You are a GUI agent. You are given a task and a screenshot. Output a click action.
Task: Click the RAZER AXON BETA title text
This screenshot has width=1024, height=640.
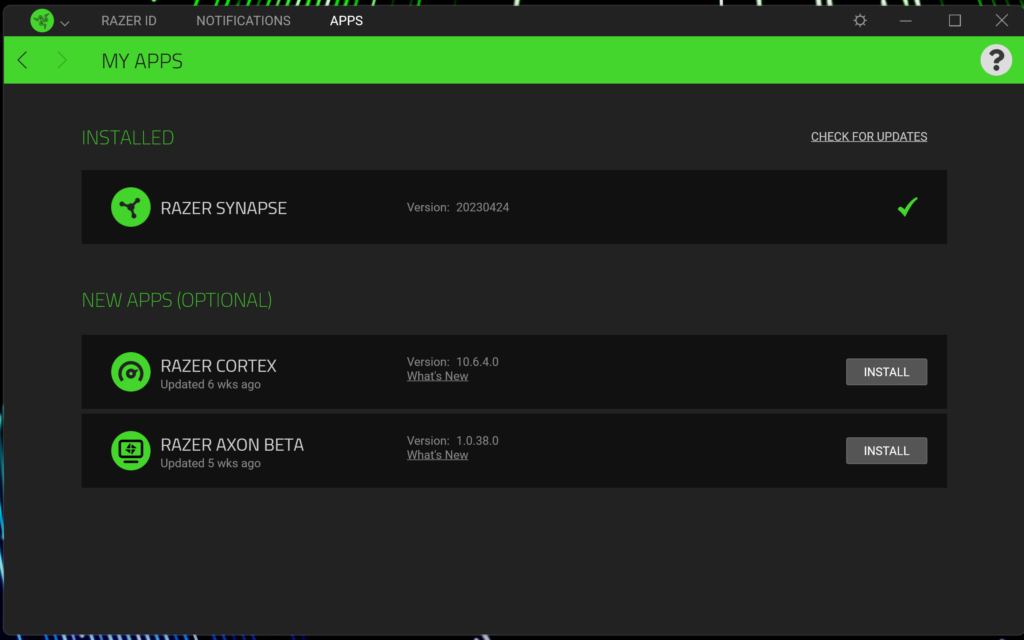[x=232, y=444]
